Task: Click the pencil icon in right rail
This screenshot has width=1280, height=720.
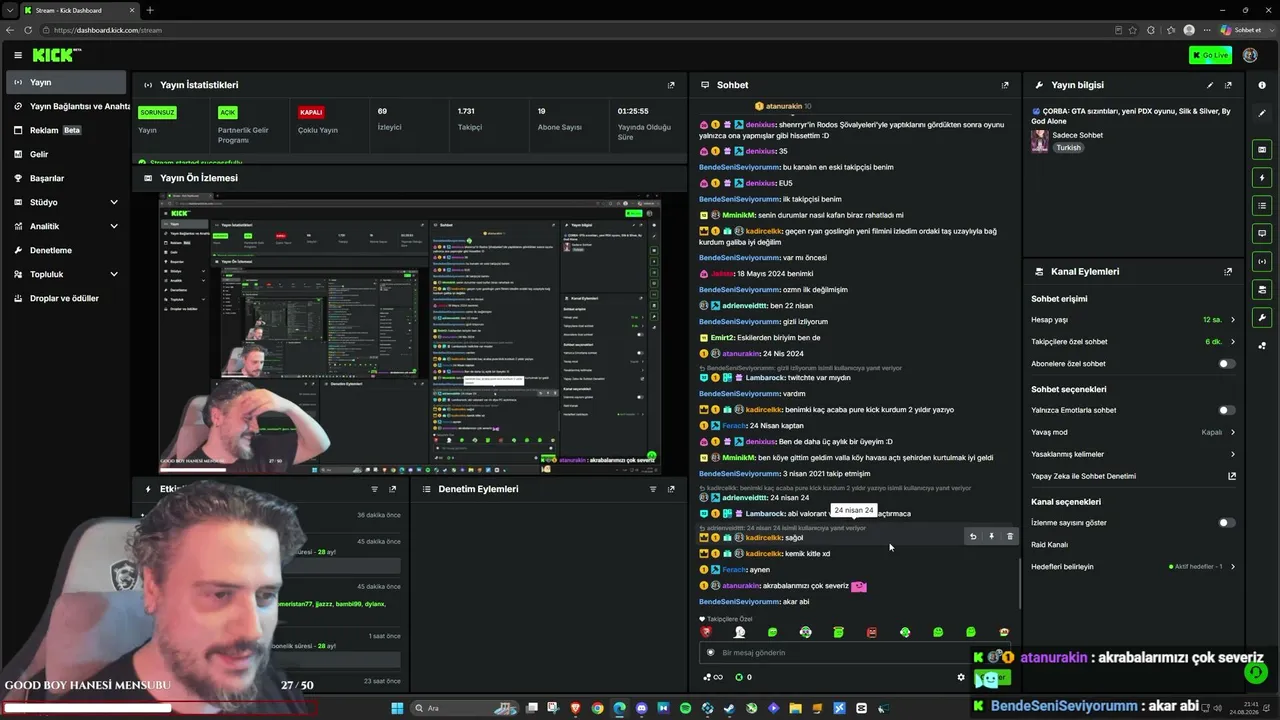Action: 1262,113
